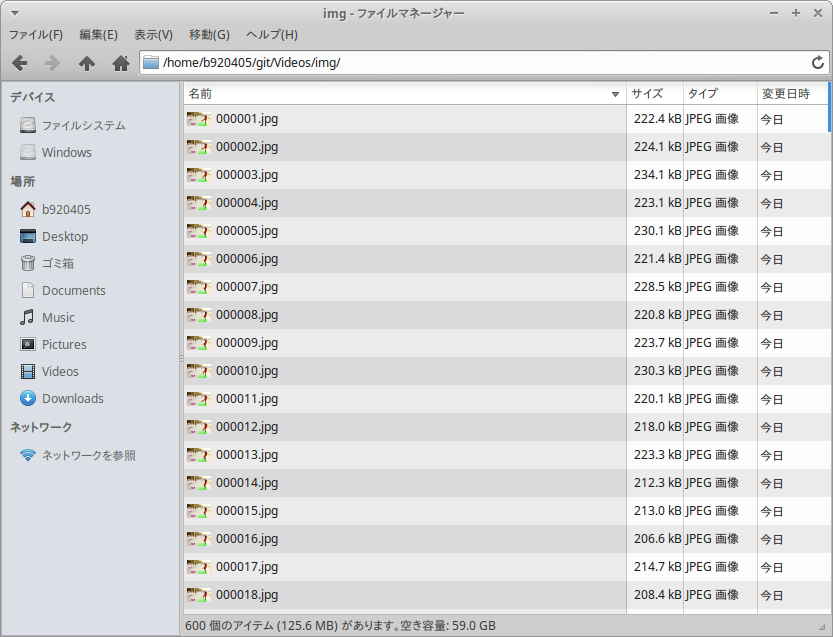Reload the folder with the refresh icon
This screenshot has width=833, height=637.
pyautogui.click(x=818, y=63)
